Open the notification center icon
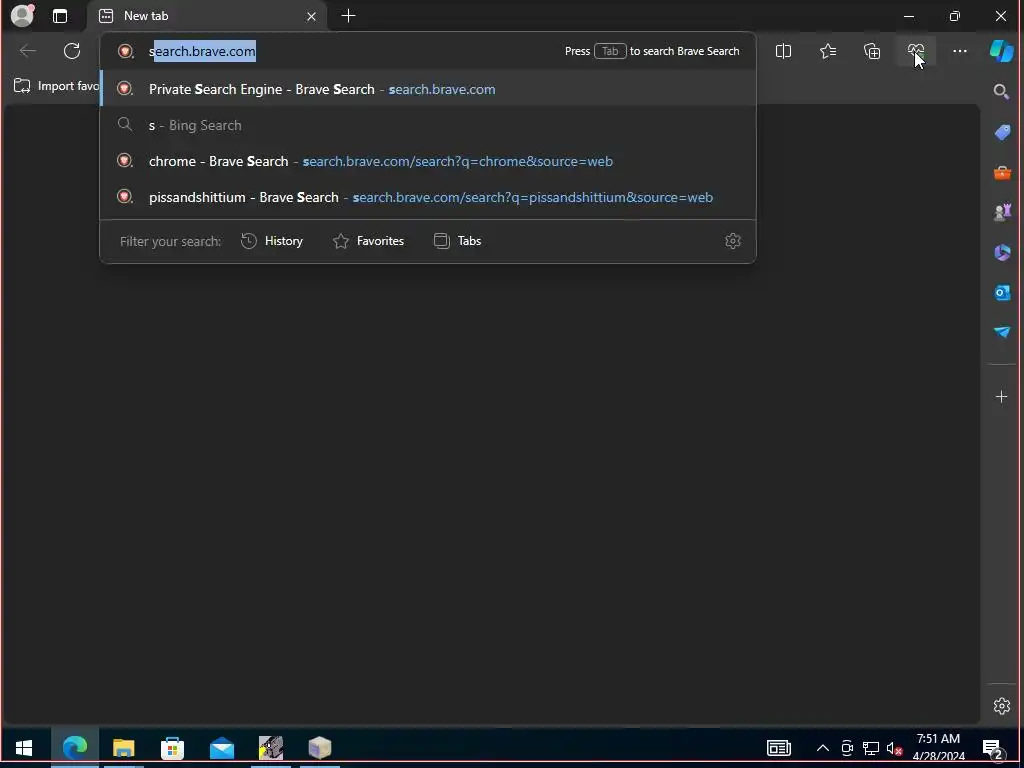 [993, 748]
